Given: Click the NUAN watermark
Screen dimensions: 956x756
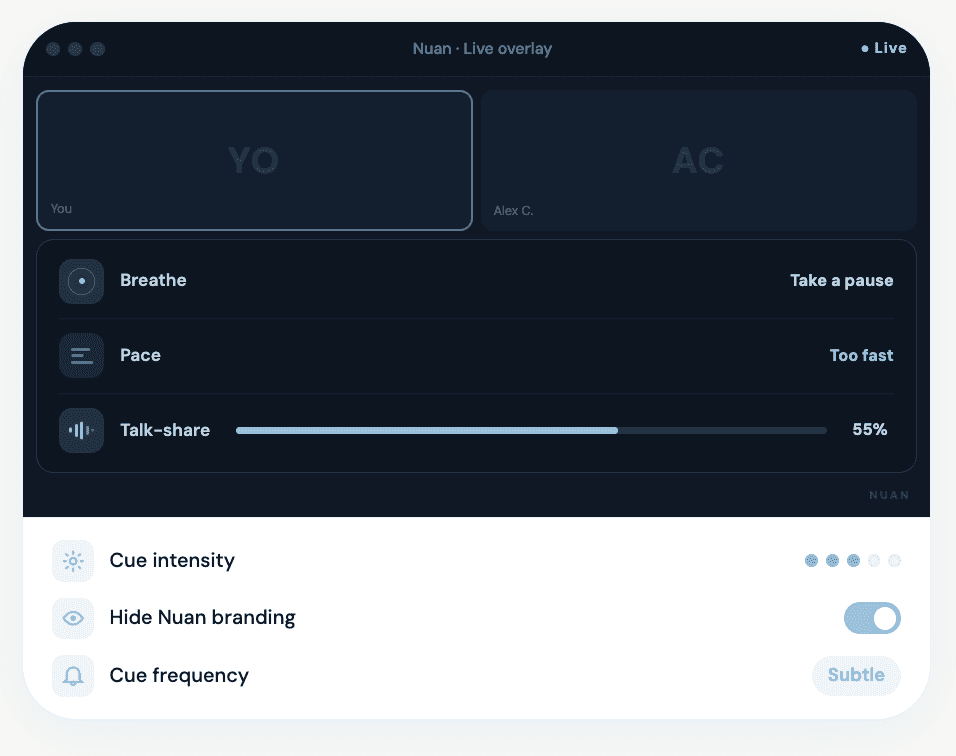Looking at the screenshot, I should [x=888, y=495].
